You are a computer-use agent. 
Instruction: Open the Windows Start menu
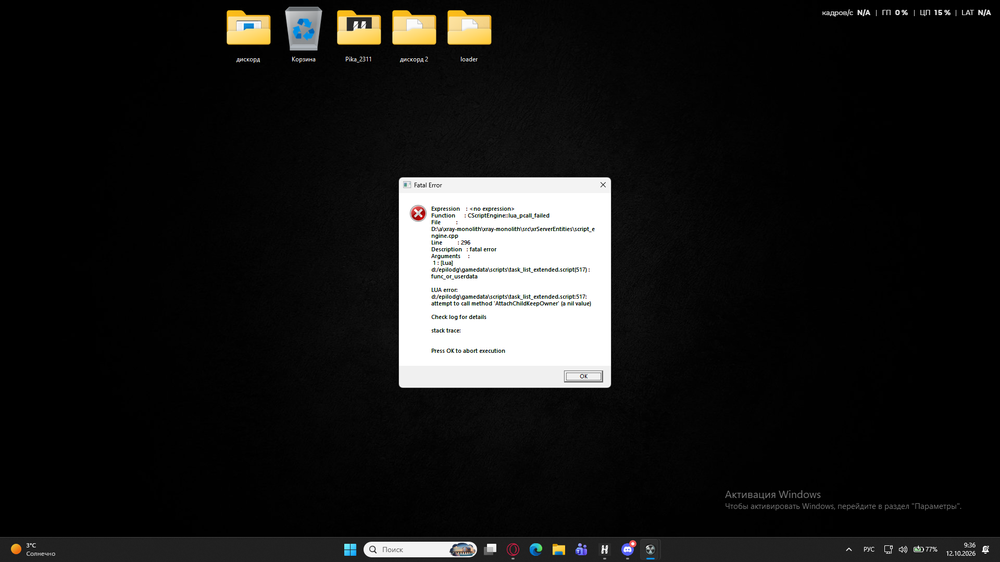coord(350,549)
